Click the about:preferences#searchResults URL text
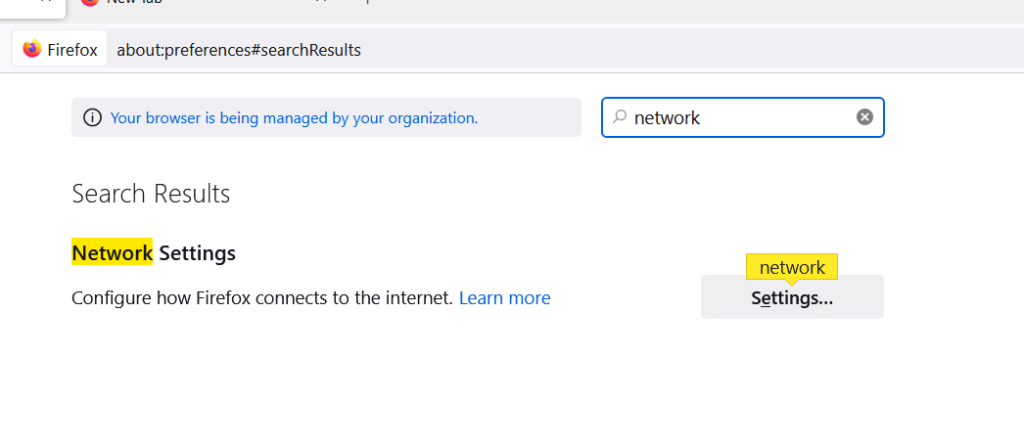Image resolution: width=1024 pixels, height=447 pixels. [238, 50]
